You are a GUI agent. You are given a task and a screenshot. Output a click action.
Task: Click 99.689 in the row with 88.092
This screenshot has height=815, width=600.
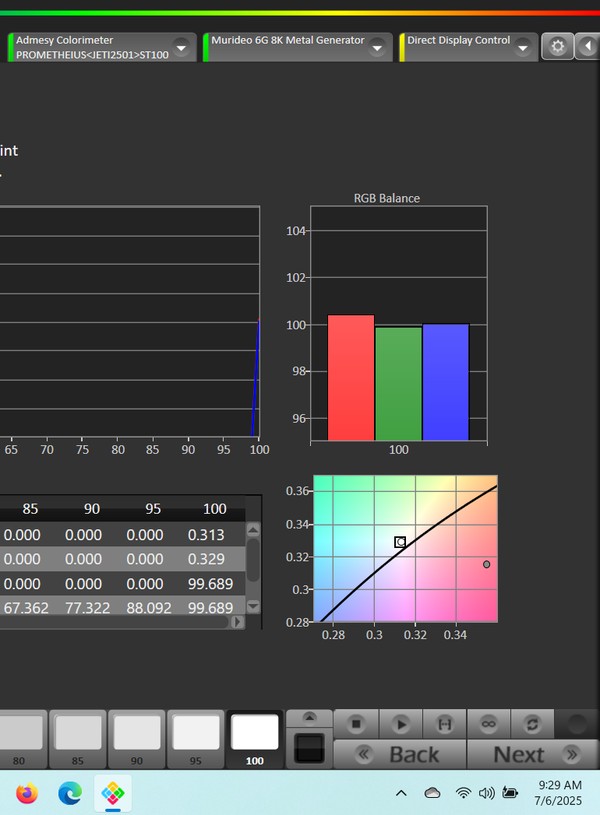click(210, 608)
